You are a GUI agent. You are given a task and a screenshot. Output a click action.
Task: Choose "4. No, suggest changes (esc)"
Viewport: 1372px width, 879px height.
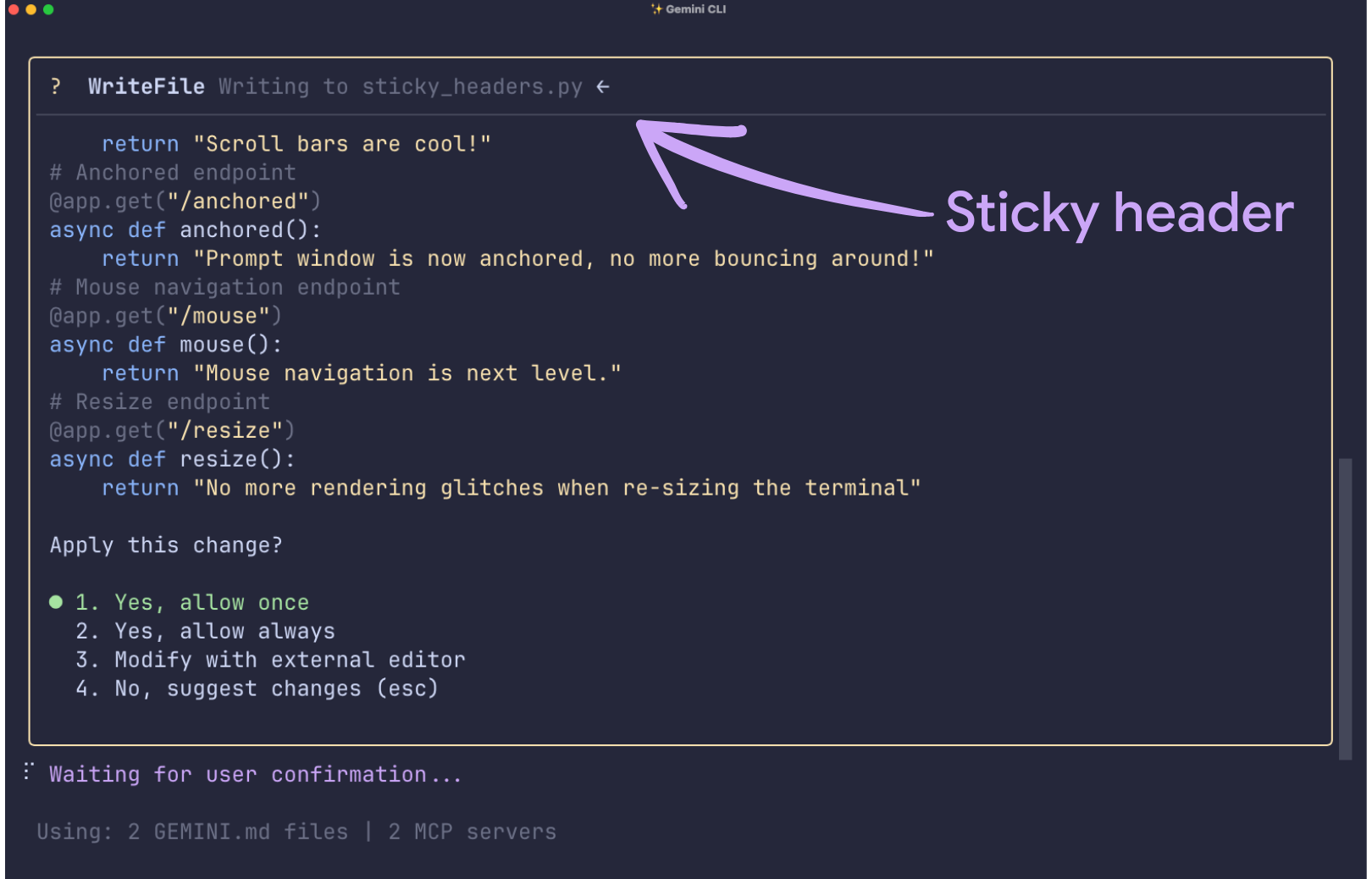coord(256,688)
